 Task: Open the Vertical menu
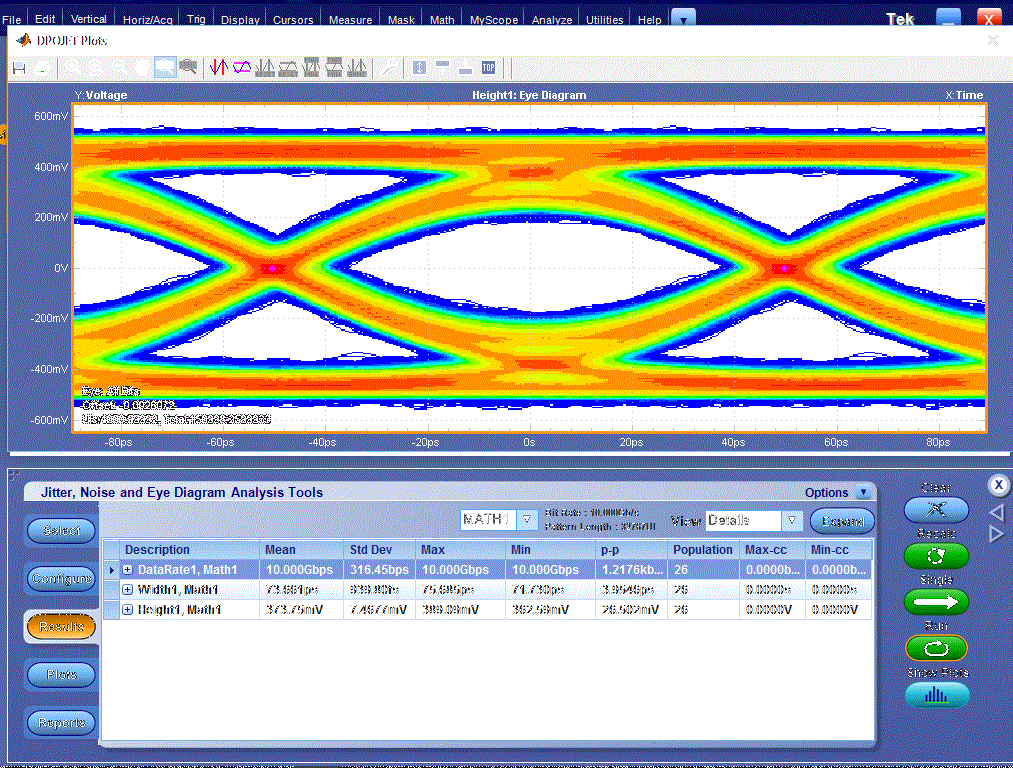coord(89,19)
